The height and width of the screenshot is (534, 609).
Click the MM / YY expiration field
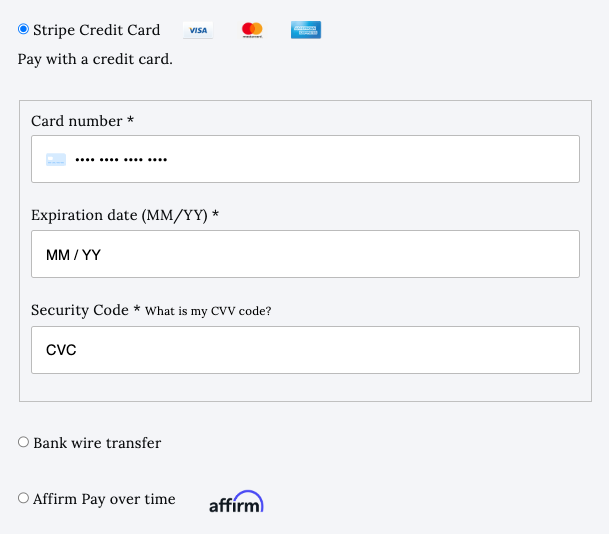[305, 254]
